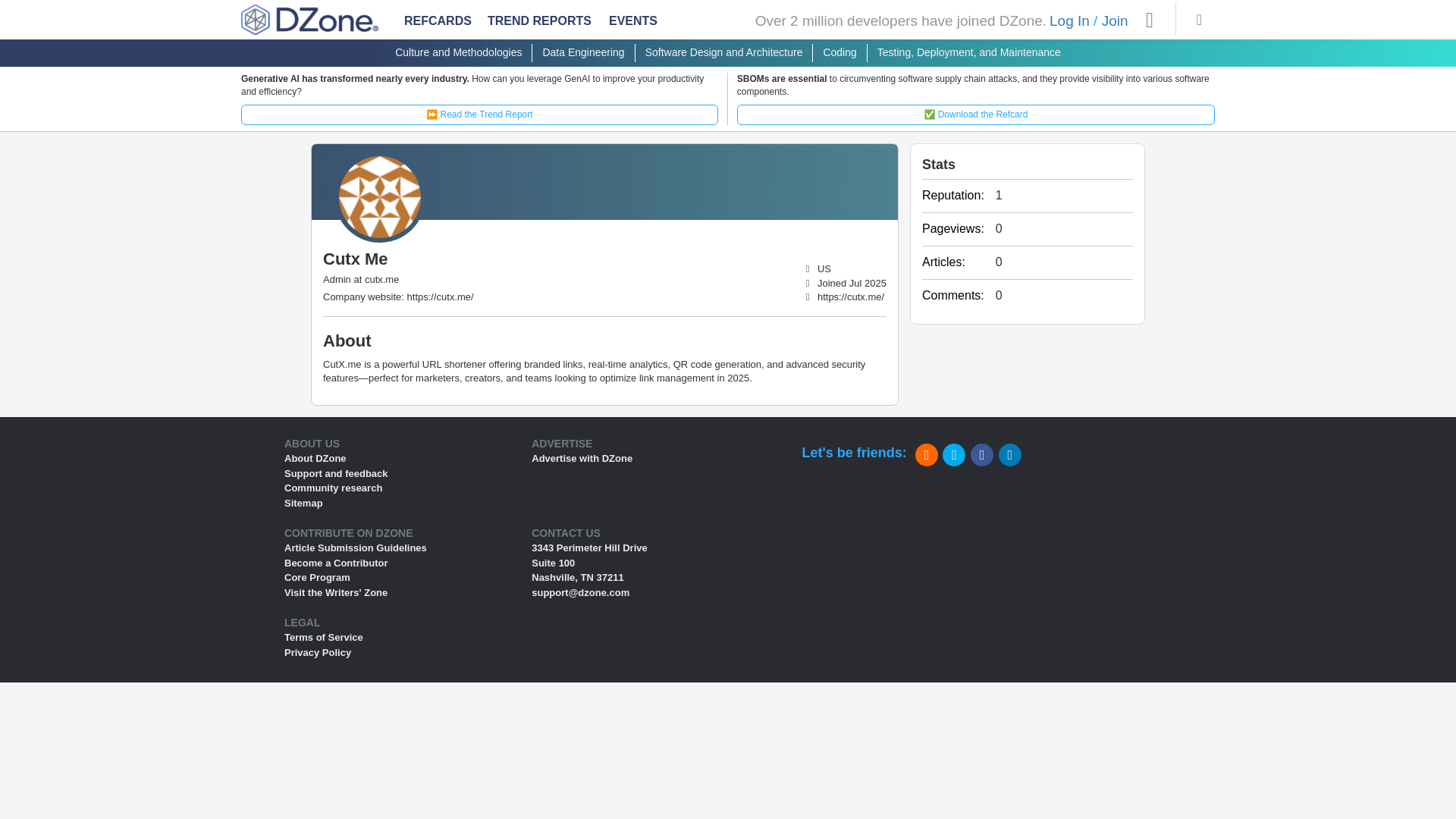This screenshot has height=819, width=1456.
Task: Click the Stats heading
Action: pos(939,165)
